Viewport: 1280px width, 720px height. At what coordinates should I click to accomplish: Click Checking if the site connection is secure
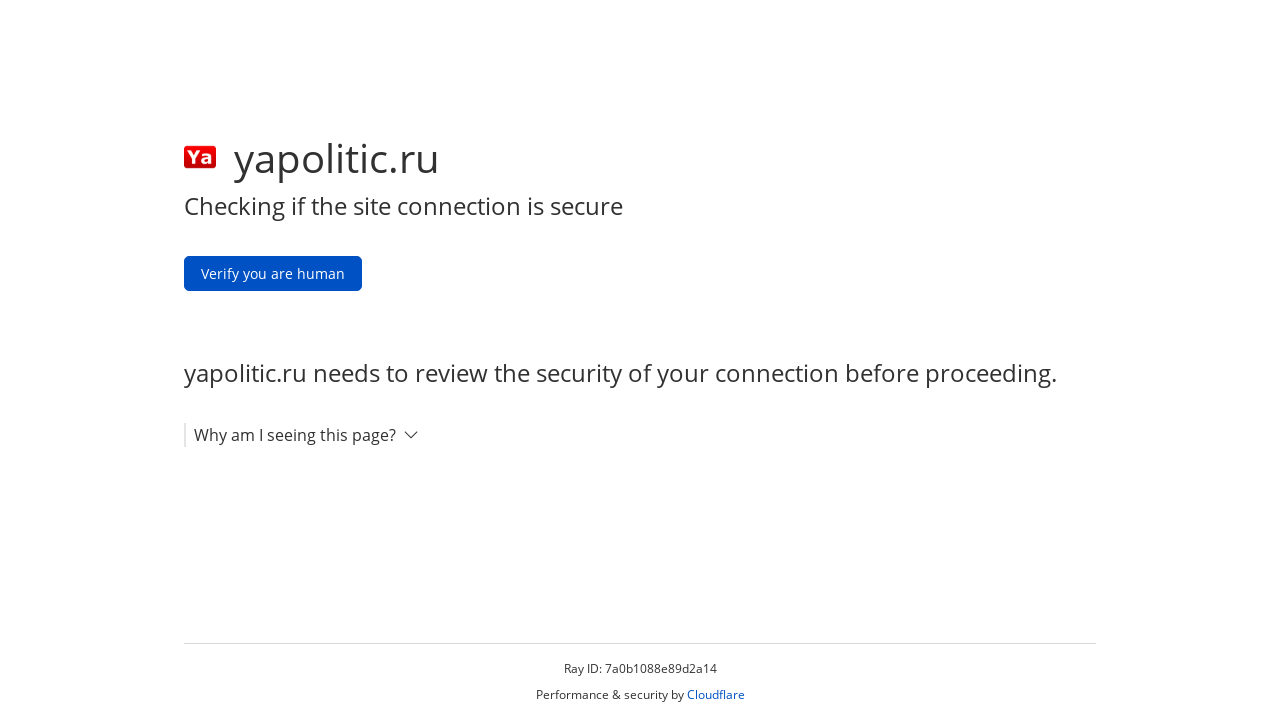403,207
